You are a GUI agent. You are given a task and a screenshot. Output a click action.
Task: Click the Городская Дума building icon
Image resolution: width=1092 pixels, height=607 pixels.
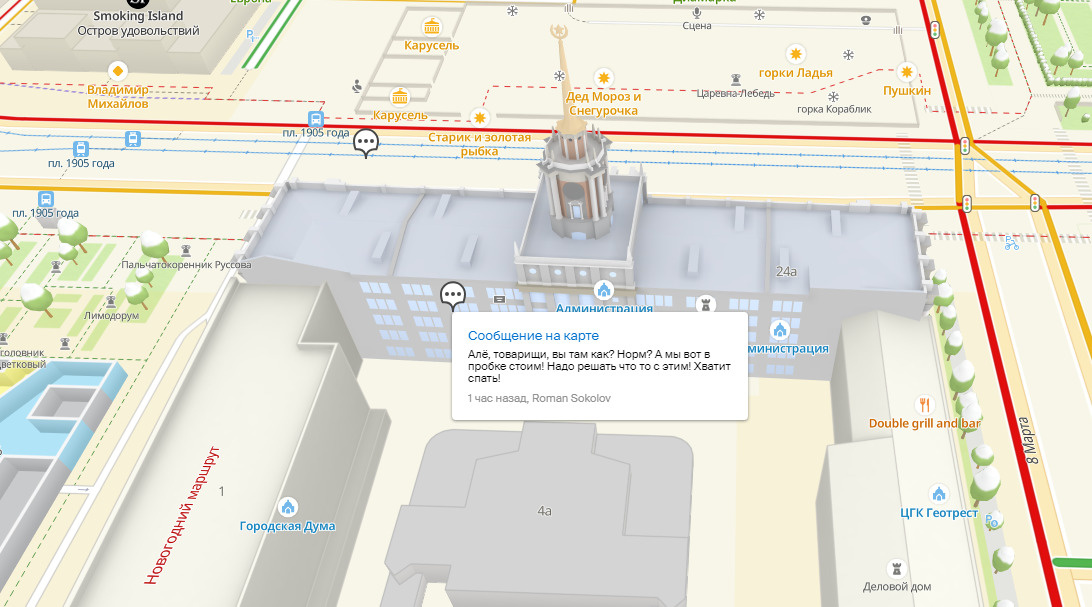(x=288, y=506)
